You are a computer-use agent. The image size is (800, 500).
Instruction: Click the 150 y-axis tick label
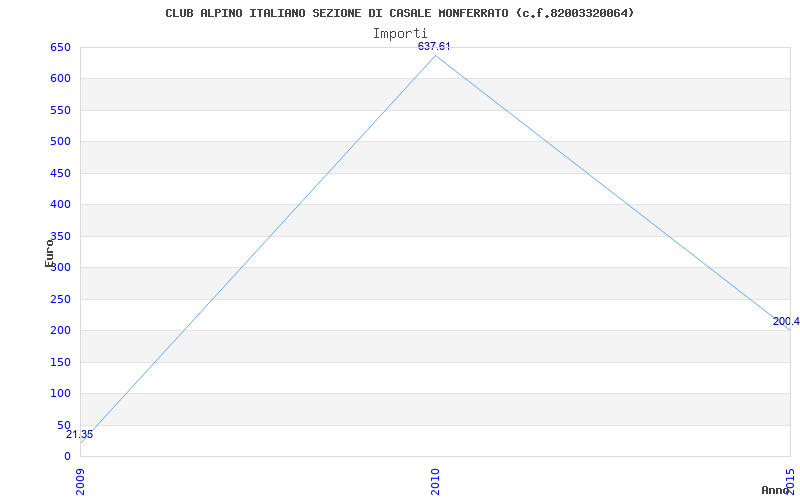click(60, 362)
